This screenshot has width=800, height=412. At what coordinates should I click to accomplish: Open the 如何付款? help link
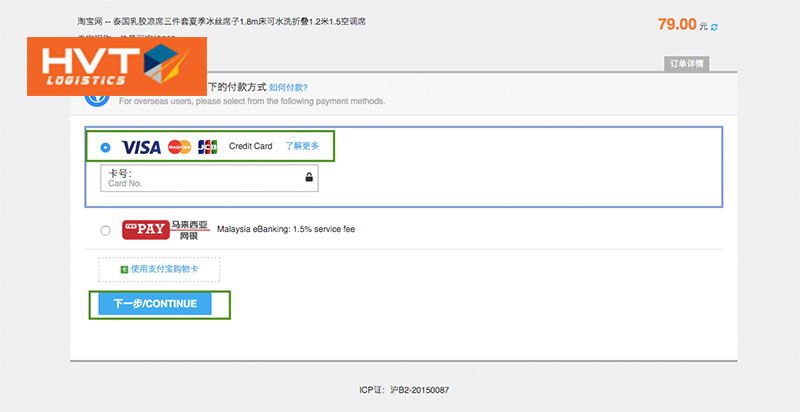click(288, 88)
